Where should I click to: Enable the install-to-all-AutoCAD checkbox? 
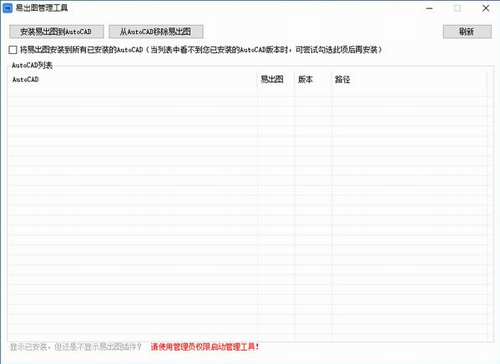point(13,50)
